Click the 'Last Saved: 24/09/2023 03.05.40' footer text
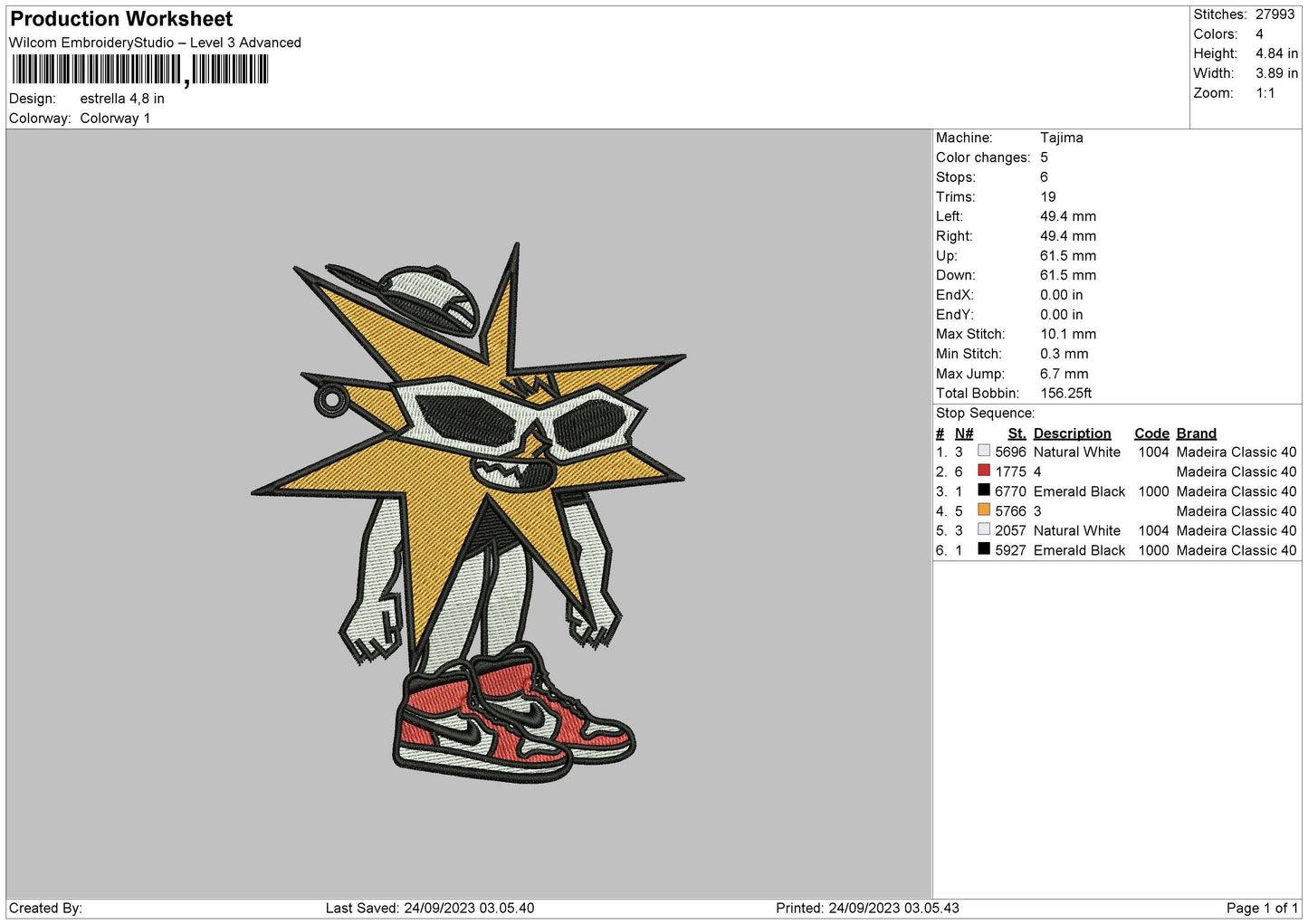The width and height of the screenshot is (1308, 924). coord(430,908)
